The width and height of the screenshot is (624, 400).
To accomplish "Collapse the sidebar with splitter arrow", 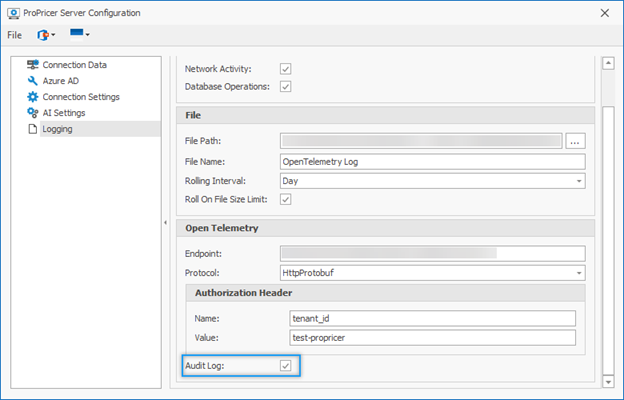I will click(x=165, y=222).
